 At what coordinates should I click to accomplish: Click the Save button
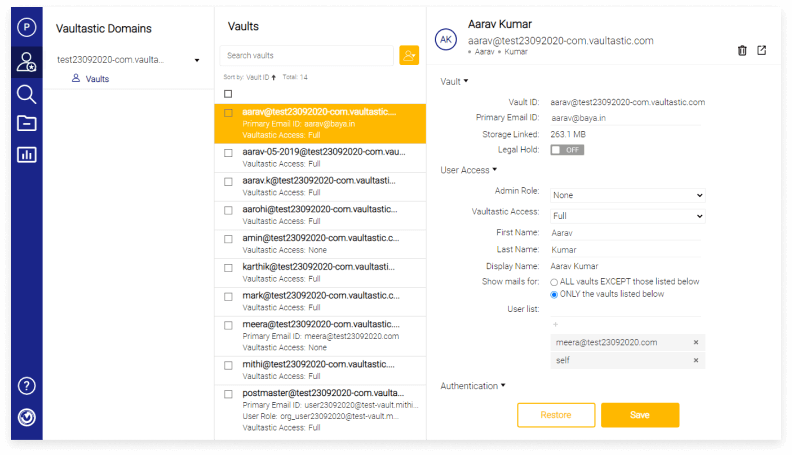640,415
